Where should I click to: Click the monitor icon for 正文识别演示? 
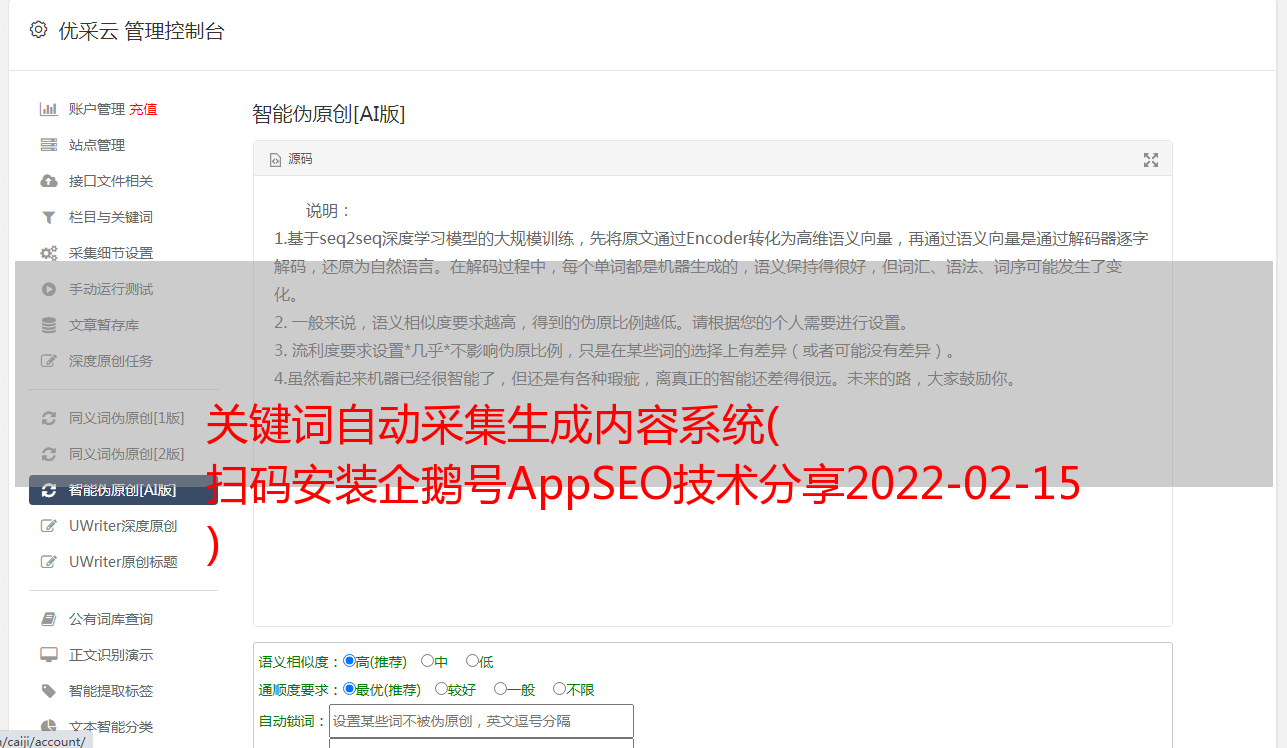[48, 655]
